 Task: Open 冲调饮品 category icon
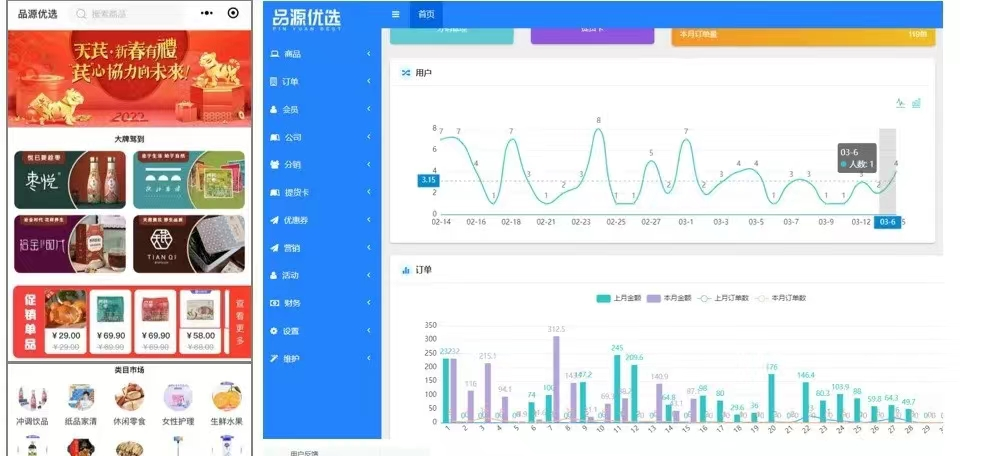tap(32, 400)
